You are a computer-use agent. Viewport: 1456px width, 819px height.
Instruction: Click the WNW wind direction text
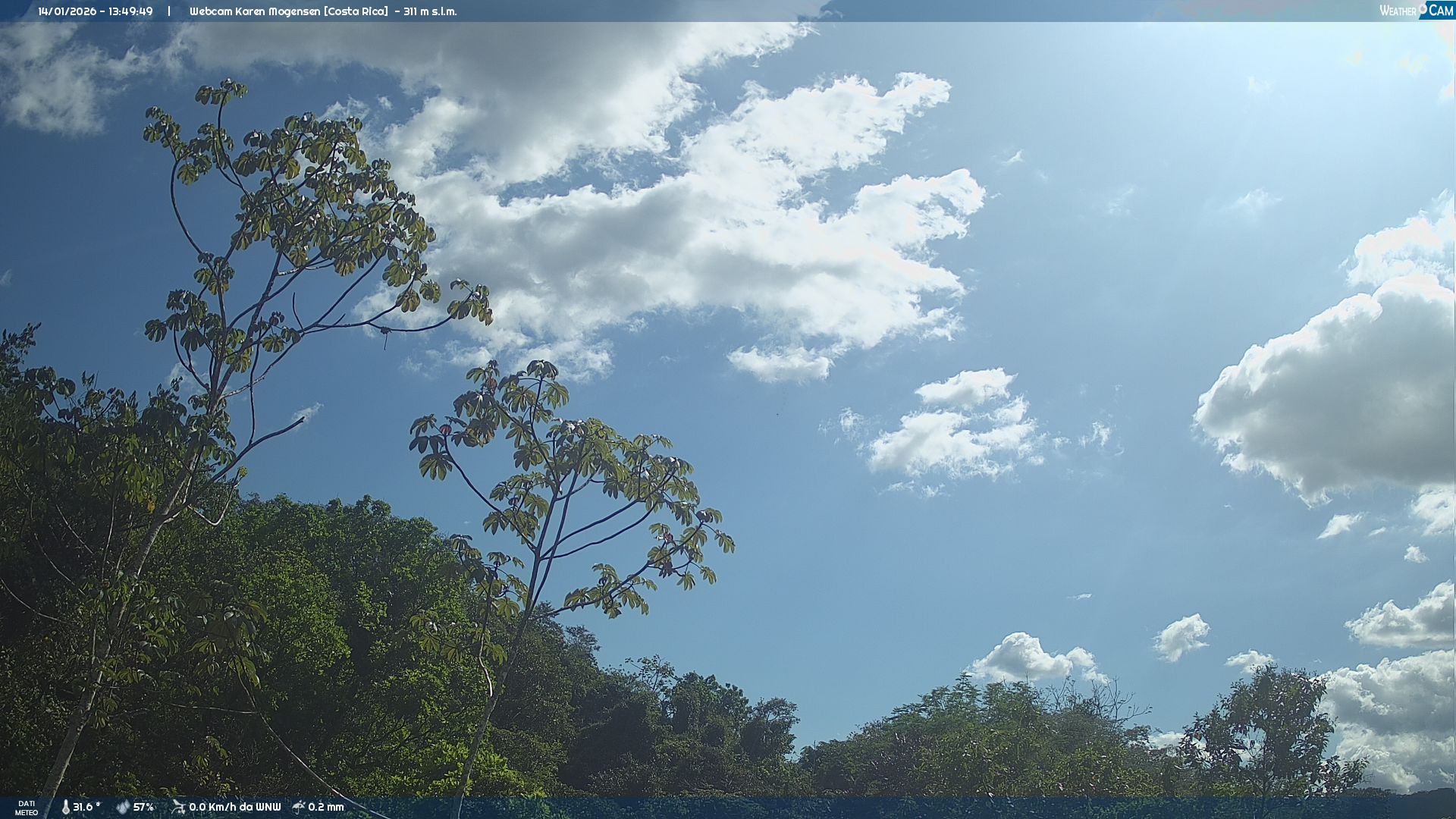pyautogui.click(x=268, y=808)
